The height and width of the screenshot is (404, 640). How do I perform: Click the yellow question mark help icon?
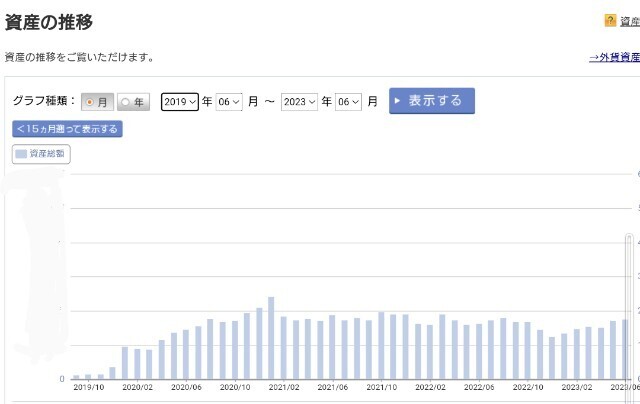click(x=610, y=20)
